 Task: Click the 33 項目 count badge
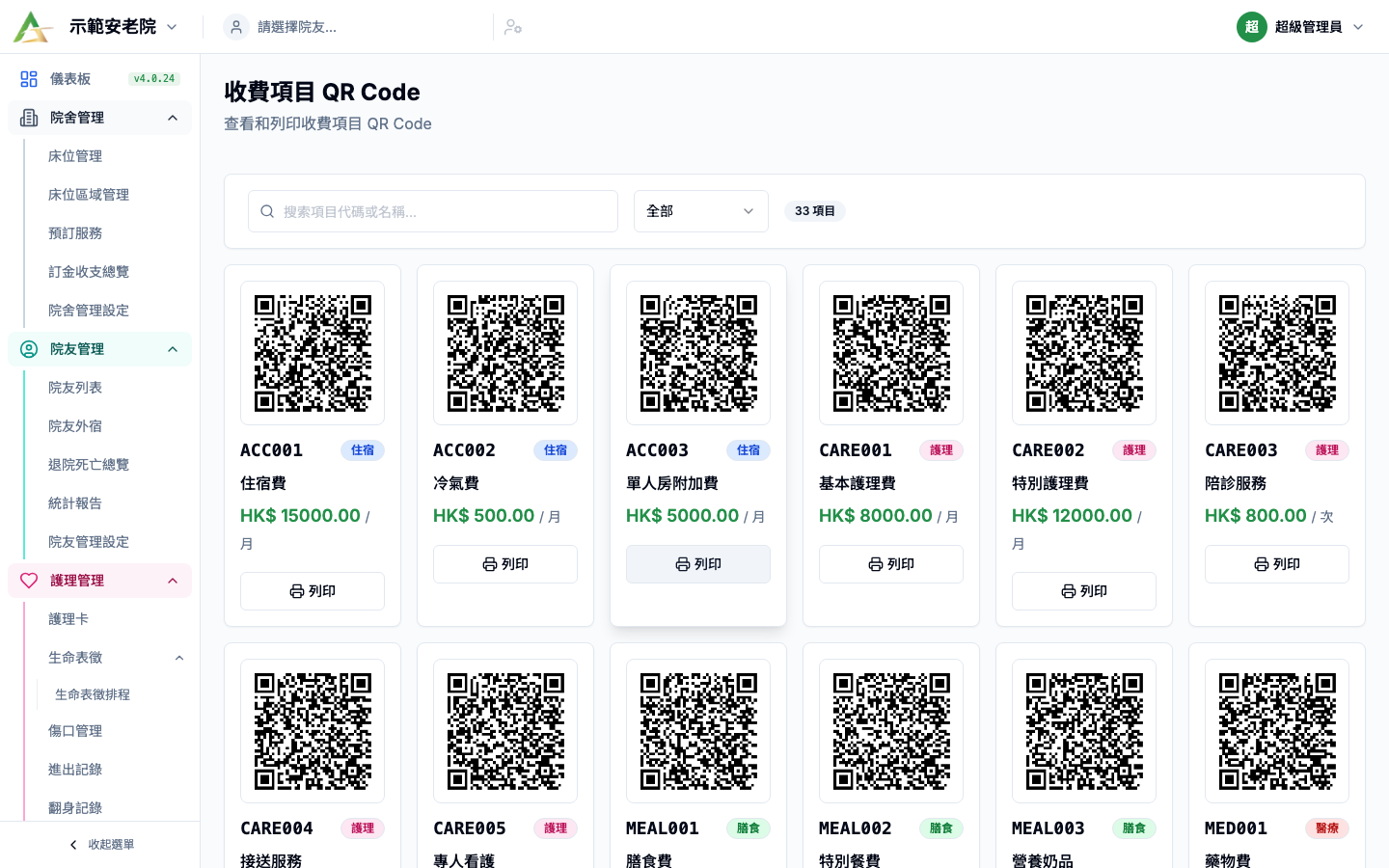(815, 211)
